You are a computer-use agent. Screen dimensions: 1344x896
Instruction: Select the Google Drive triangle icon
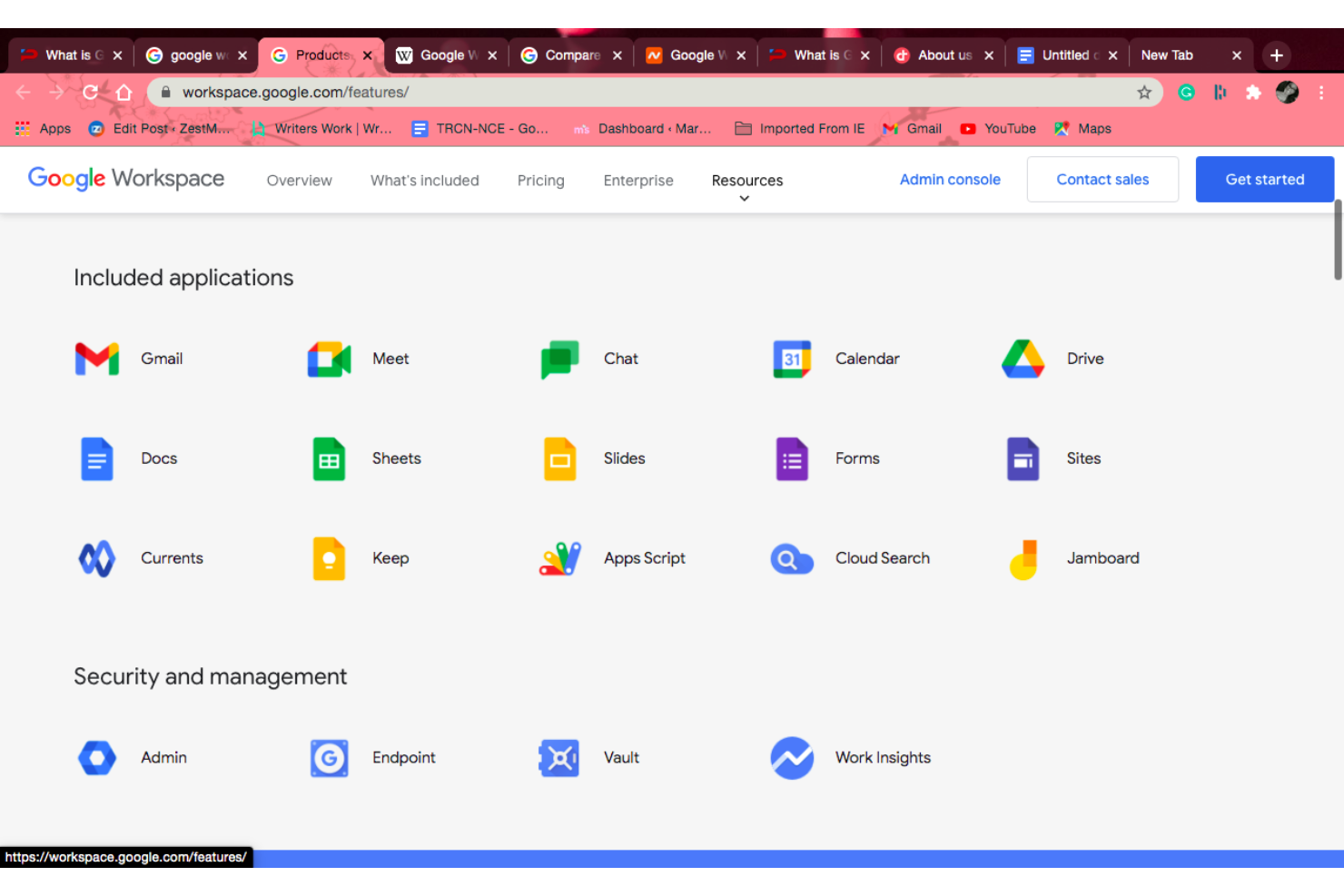[1023, 359]
